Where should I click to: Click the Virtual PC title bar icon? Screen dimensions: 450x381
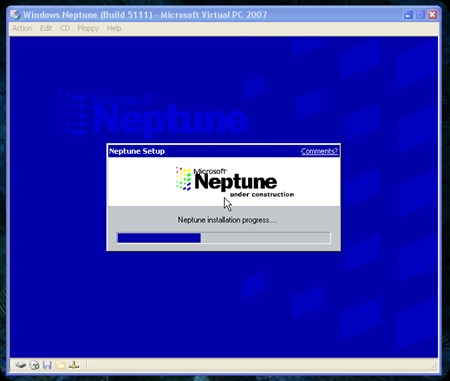[x=15, y=15]
